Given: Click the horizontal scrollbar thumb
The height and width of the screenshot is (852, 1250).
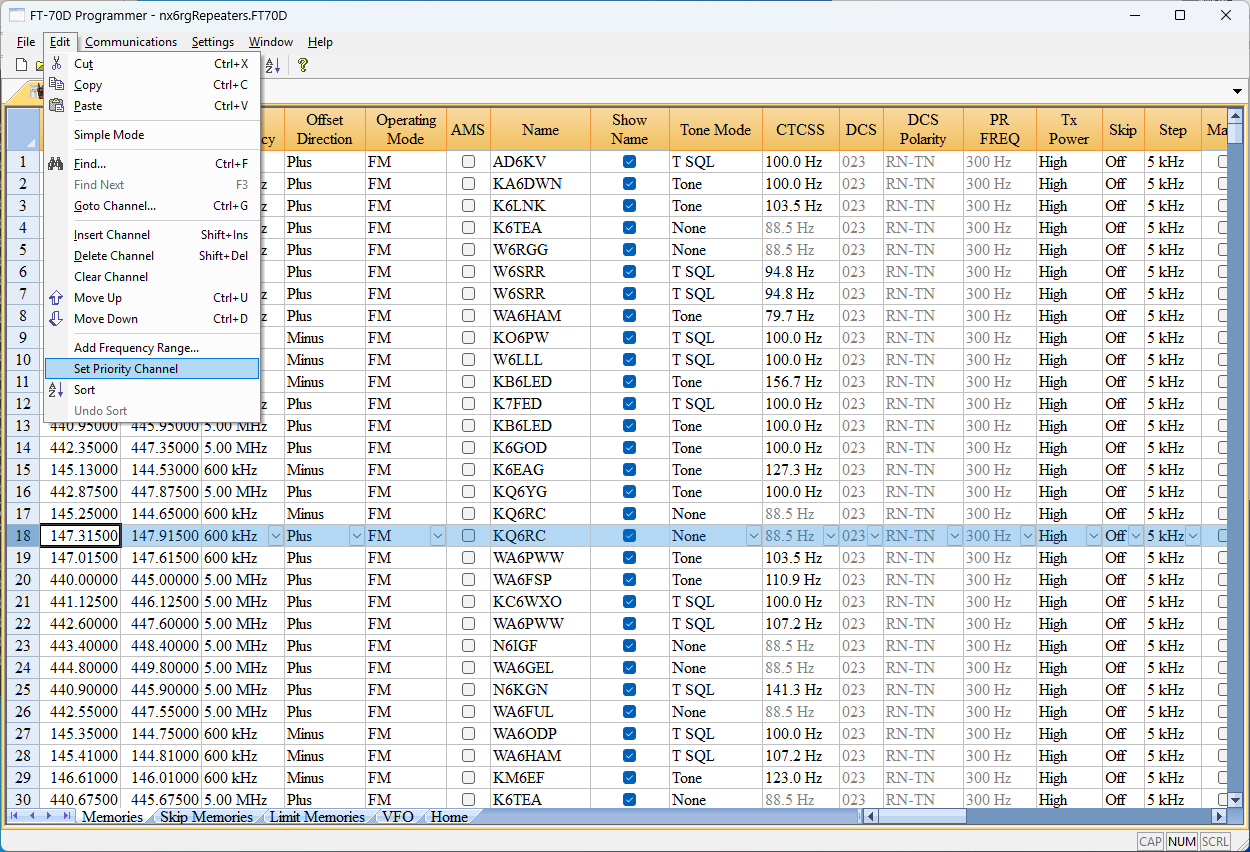Looking at the screenshot, I should coord(924,817).
